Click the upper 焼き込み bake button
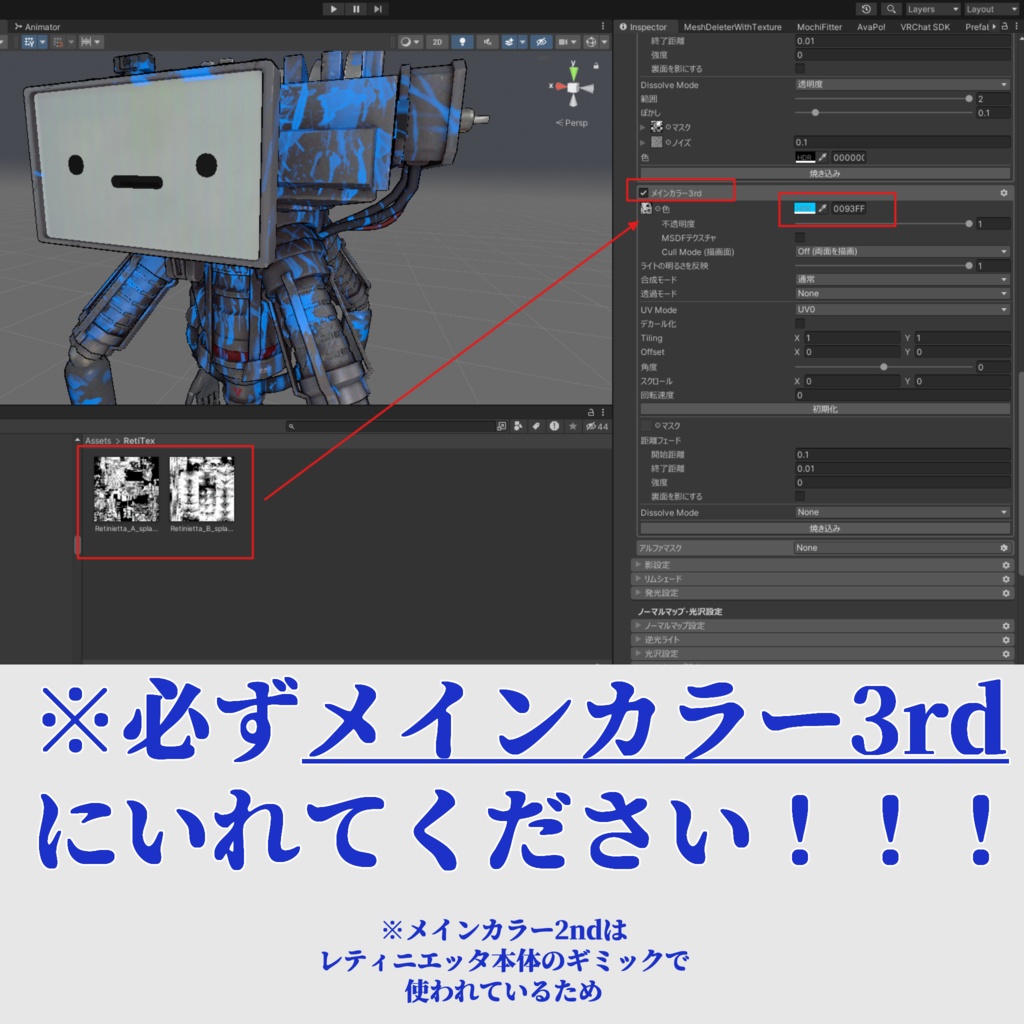 (825, 174)
